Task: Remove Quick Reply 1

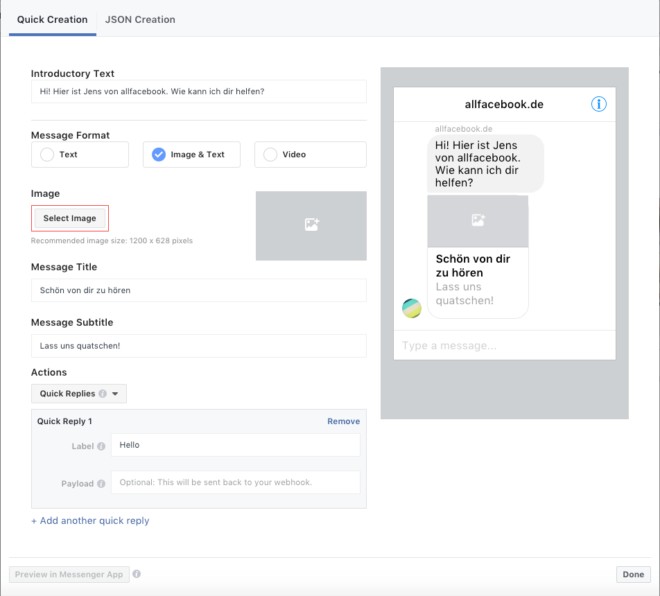Action: tap(343, 421)
